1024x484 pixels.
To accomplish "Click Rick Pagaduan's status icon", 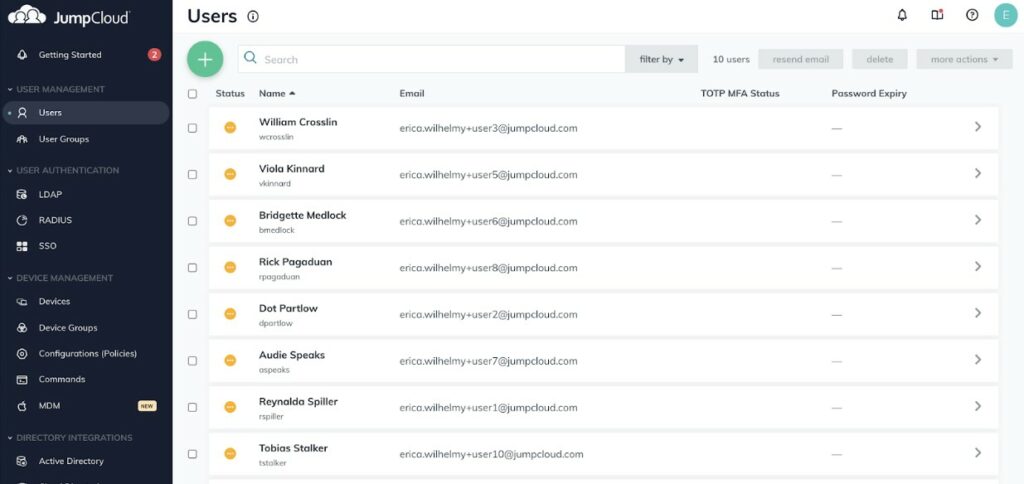I will click(230, 267).
